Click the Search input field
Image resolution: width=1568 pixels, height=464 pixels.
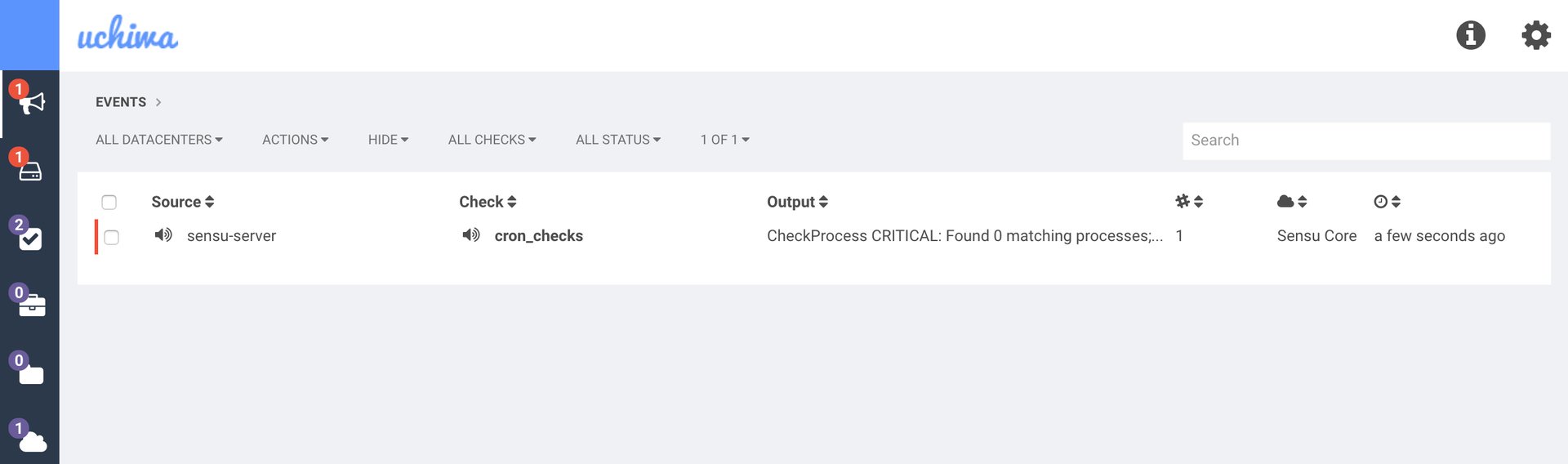1365,141
